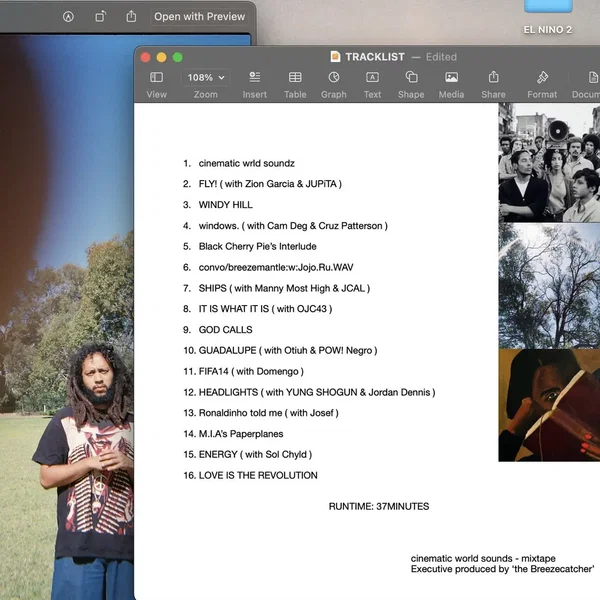This screenshot has height=600, width=600.
Task: Click the Open with Preview button
Action: 199,17
